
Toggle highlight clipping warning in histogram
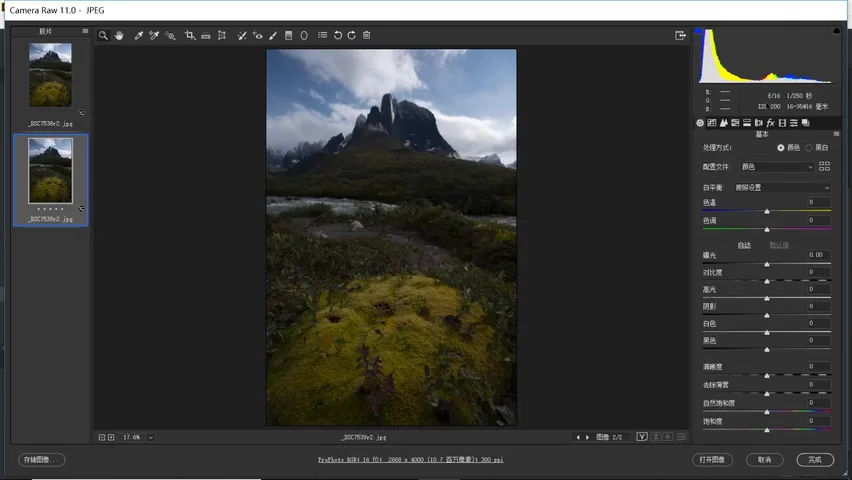[836, 31]
